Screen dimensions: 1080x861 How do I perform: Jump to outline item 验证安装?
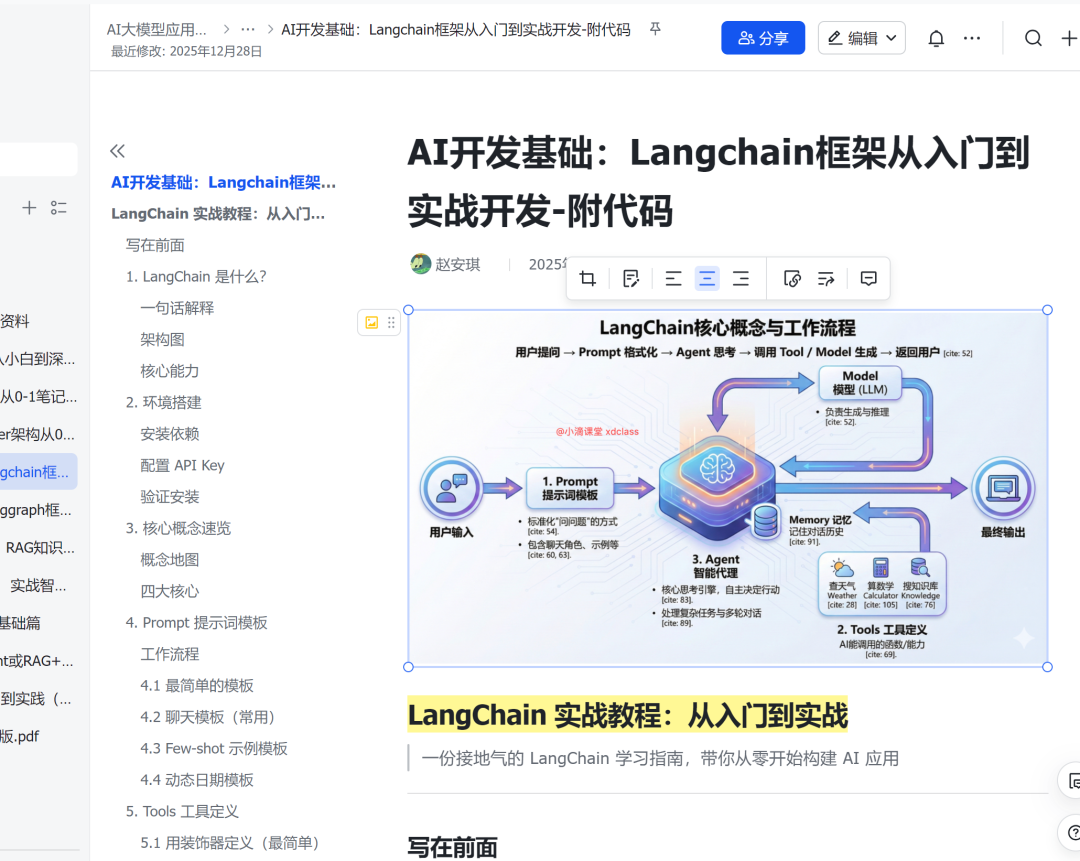[169, 497]
